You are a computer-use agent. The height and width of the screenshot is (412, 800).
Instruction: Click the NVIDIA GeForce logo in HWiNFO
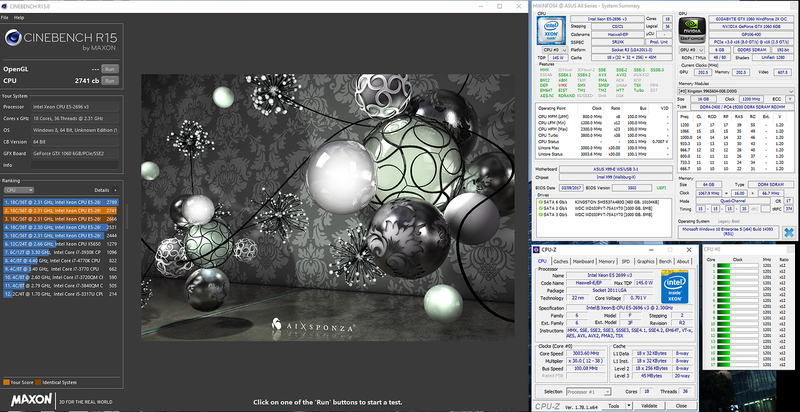pyautogui.click(x=692, y=31)
